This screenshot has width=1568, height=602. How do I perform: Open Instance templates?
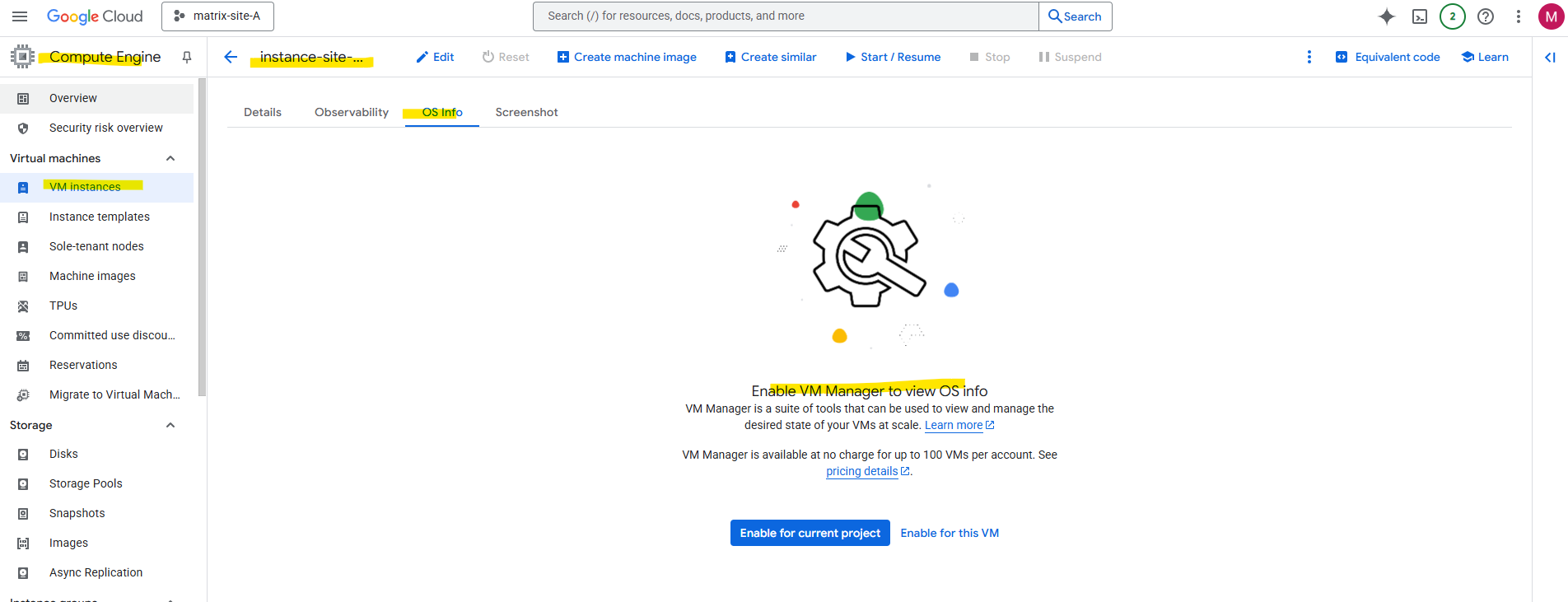coord(97,217)
